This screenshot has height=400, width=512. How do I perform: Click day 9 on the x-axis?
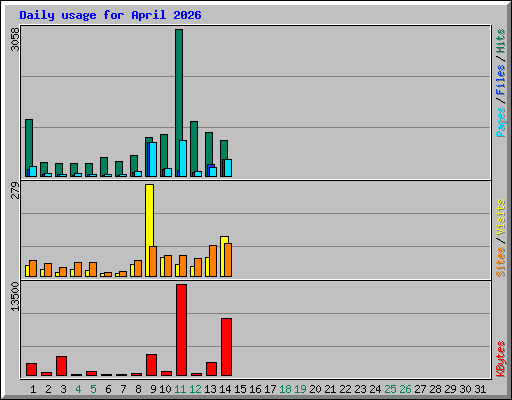[x=153, y=389]
